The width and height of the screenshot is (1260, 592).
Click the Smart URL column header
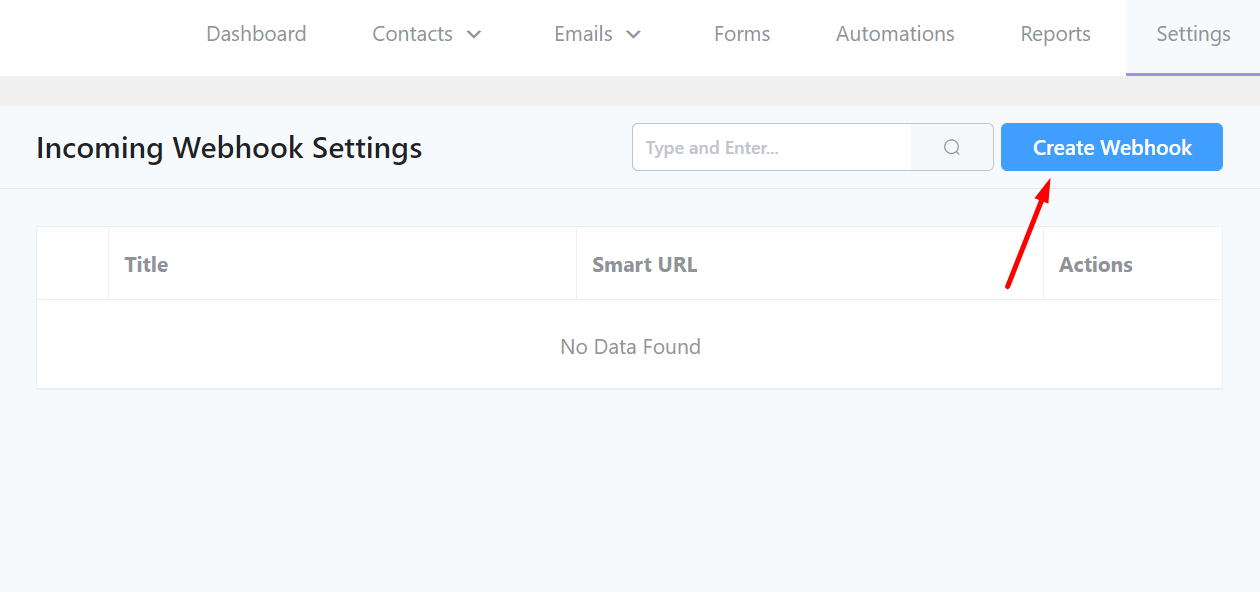click(644, 265)
